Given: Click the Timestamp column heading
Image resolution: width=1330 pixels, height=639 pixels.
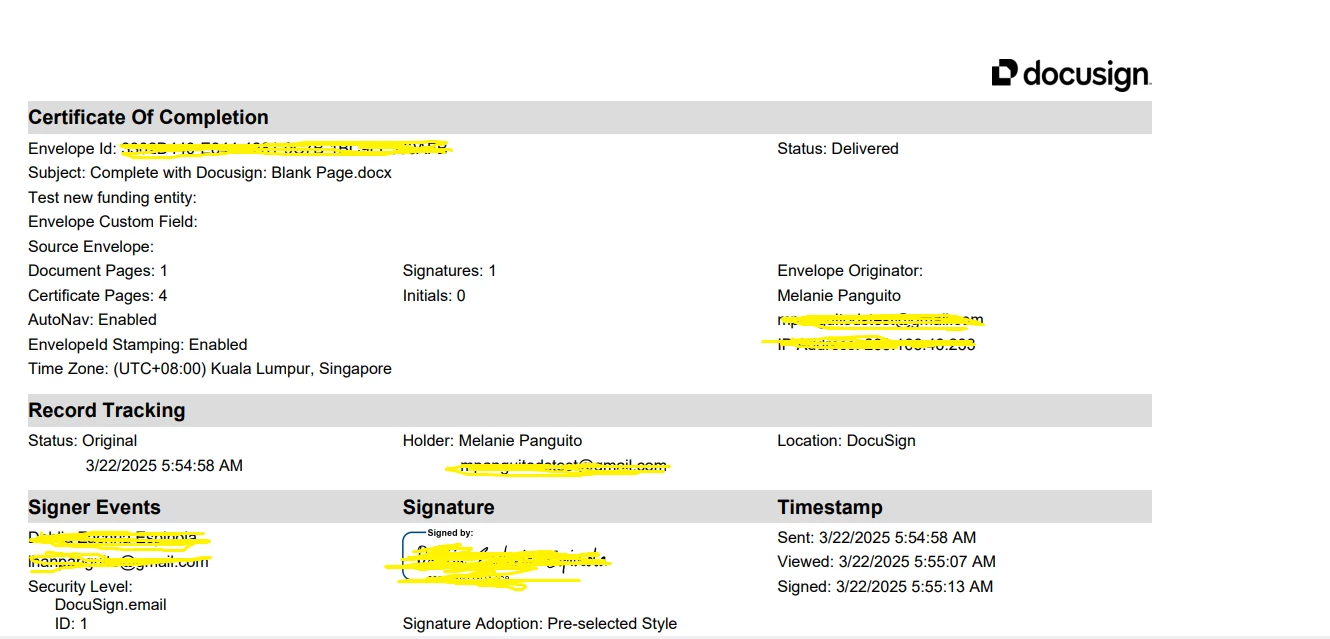Looking at the screenshot, I should 830,507.
